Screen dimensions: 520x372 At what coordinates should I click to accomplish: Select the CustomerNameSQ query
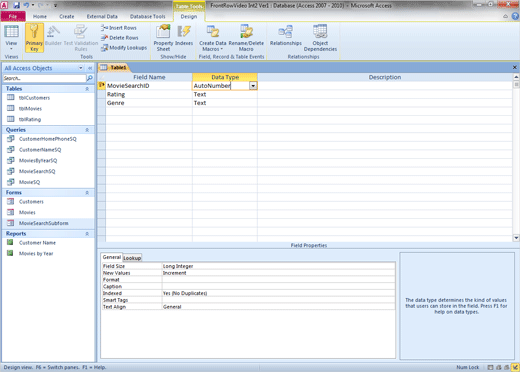40,150
